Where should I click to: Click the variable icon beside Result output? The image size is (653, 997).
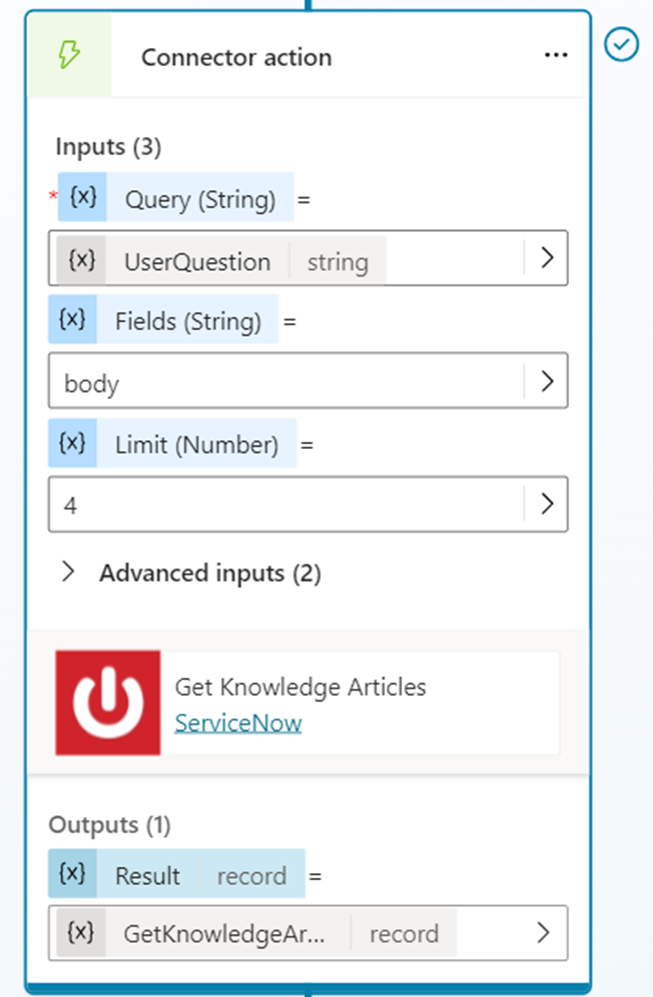tap(73, 875)
